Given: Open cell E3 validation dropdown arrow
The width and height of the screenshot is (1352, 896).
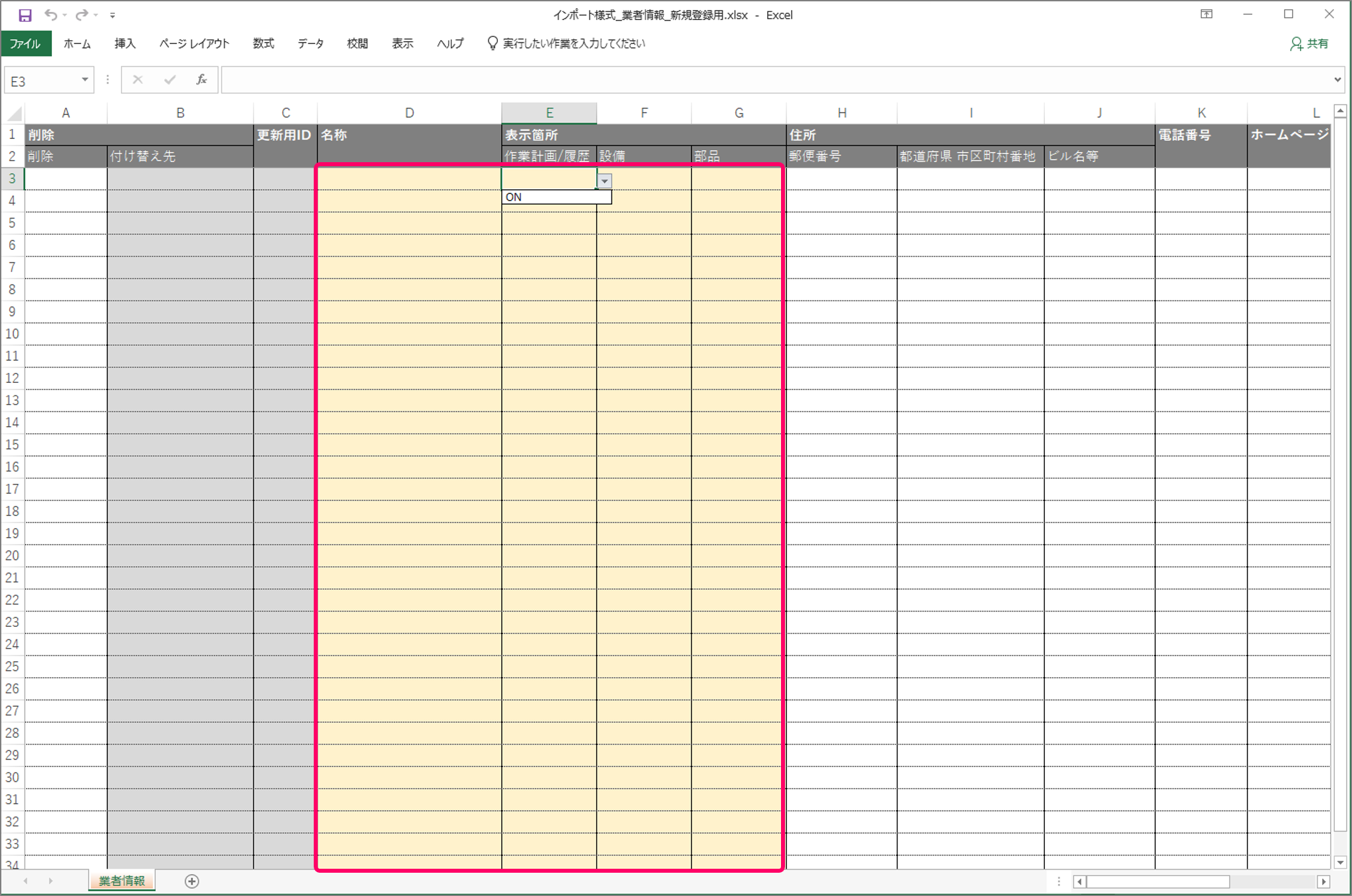Looking at the screenshot, I should click(x=604, y=181).
